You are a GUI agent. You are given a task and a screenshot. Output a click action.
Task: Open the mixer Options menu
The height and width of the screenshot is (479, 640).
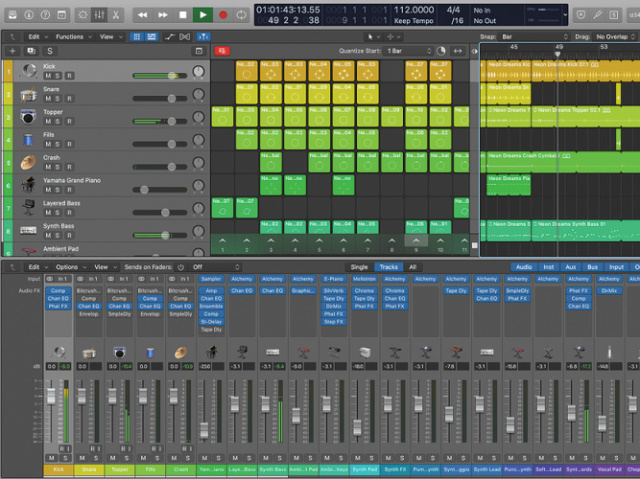tap(71, 267)
